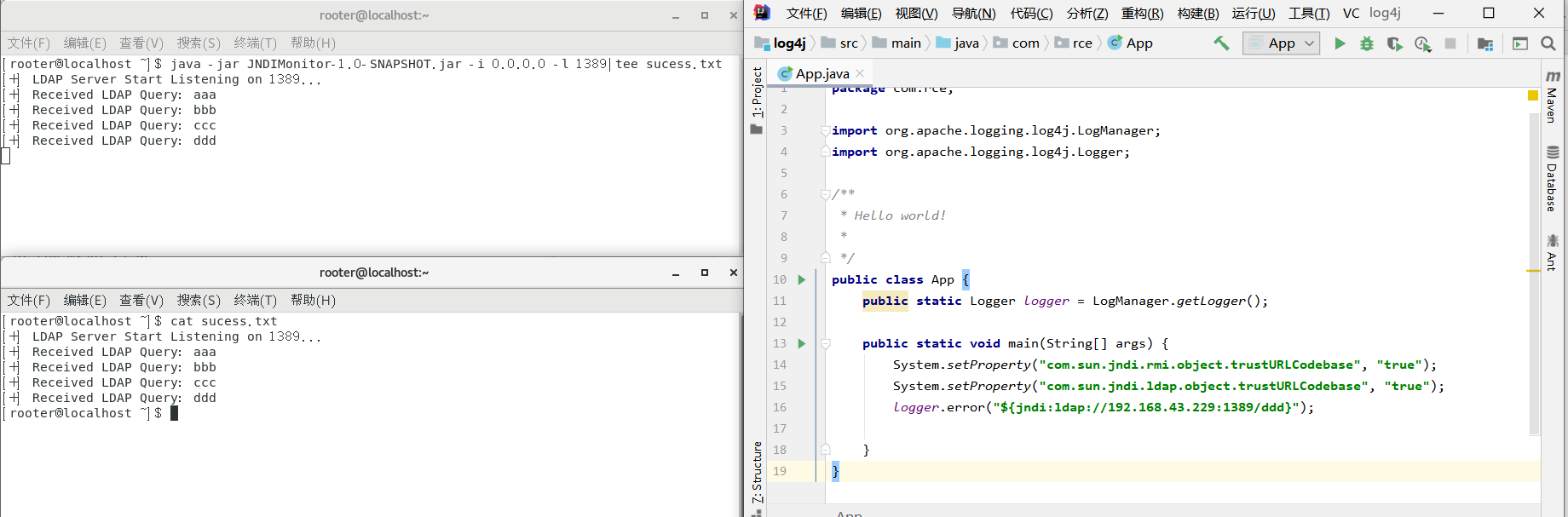Click the fold end marker on line 9
1568x517 pixels.
825,257
